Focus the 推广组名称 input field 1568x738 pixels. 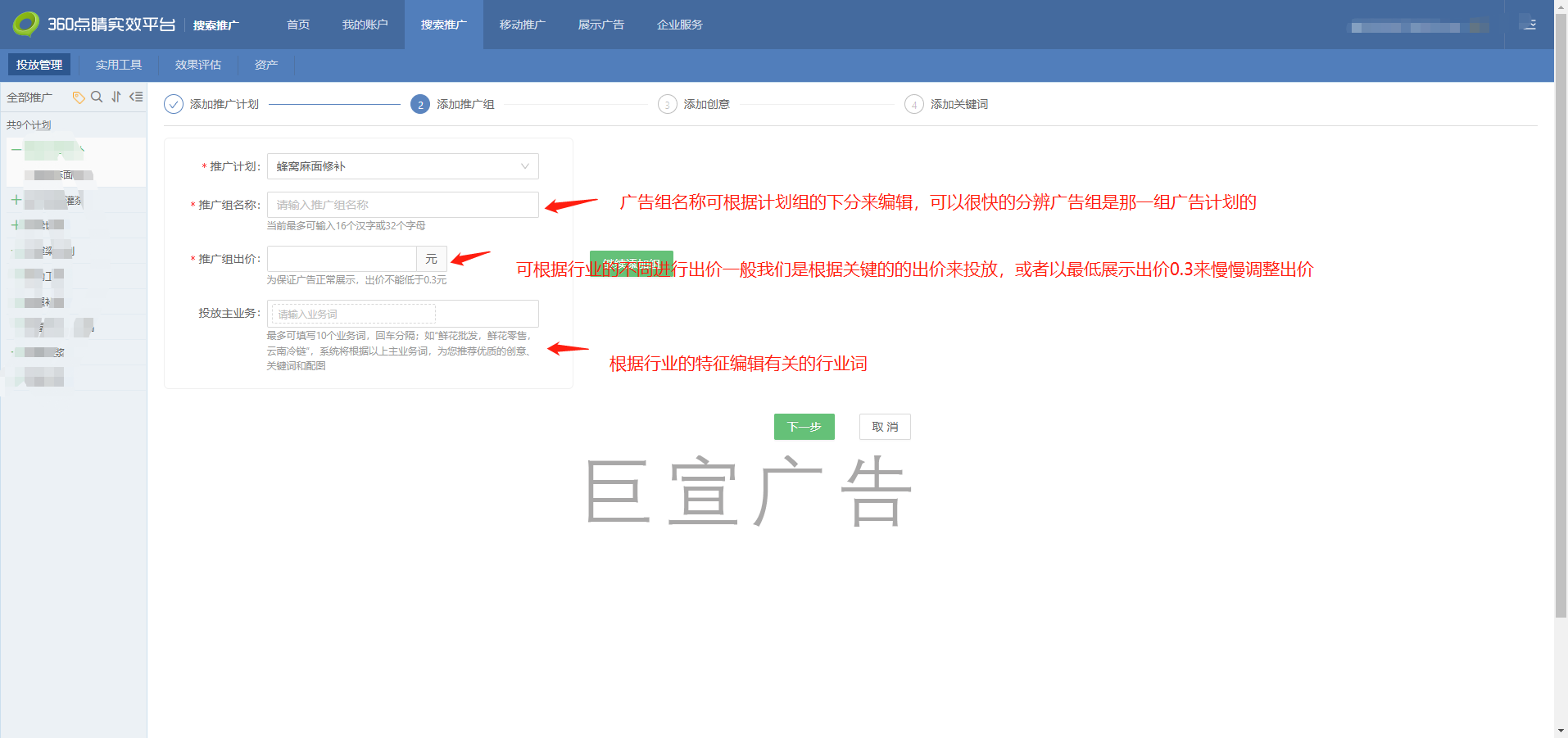[403, 205]
